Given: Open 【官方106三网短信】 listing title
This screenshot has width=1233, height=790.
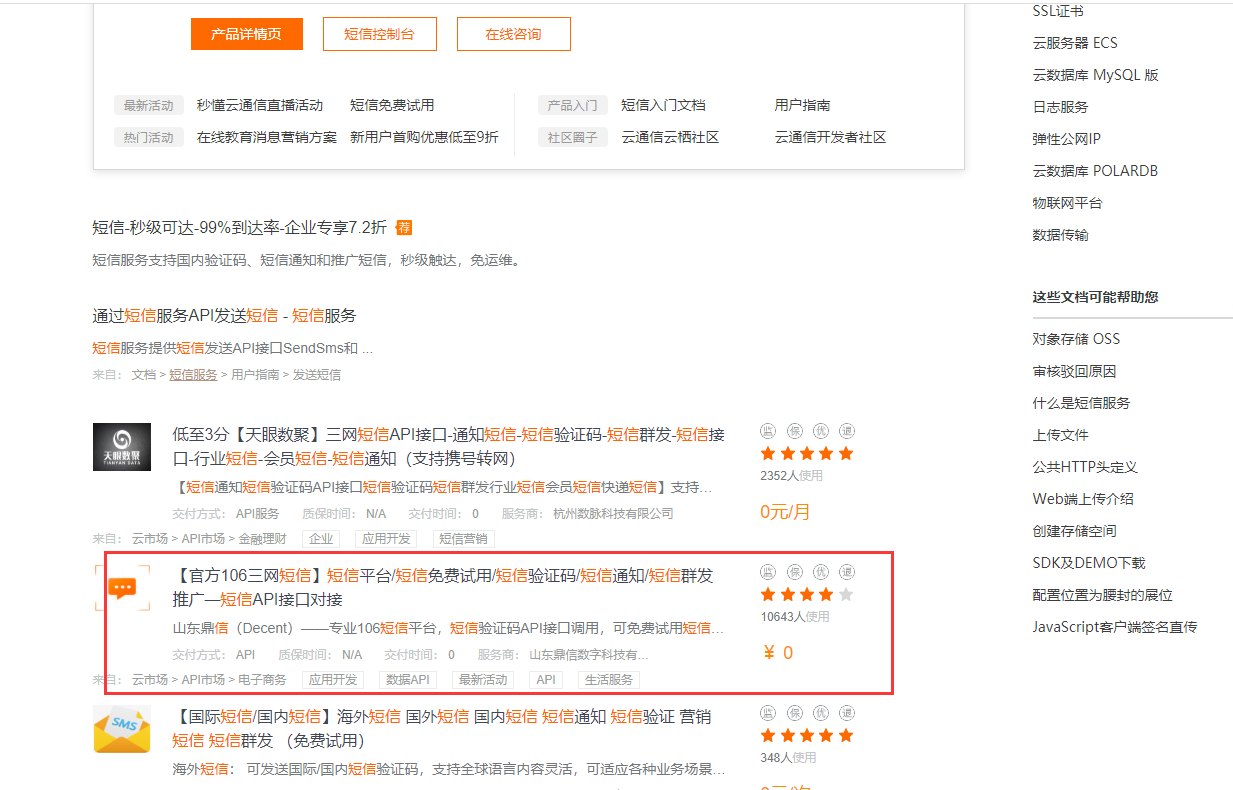Looking at the screenshot, I should pos(443,587).
